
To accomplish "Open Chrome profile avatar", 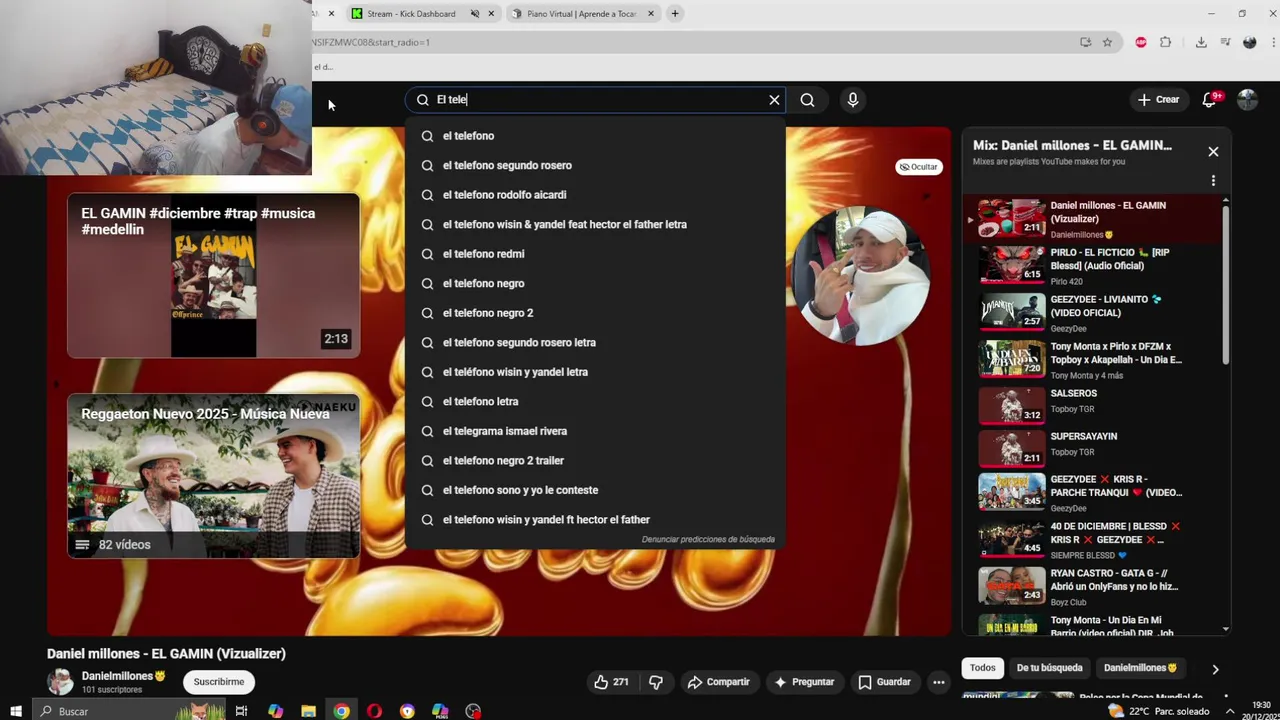I will click(x=1249, y=42).
